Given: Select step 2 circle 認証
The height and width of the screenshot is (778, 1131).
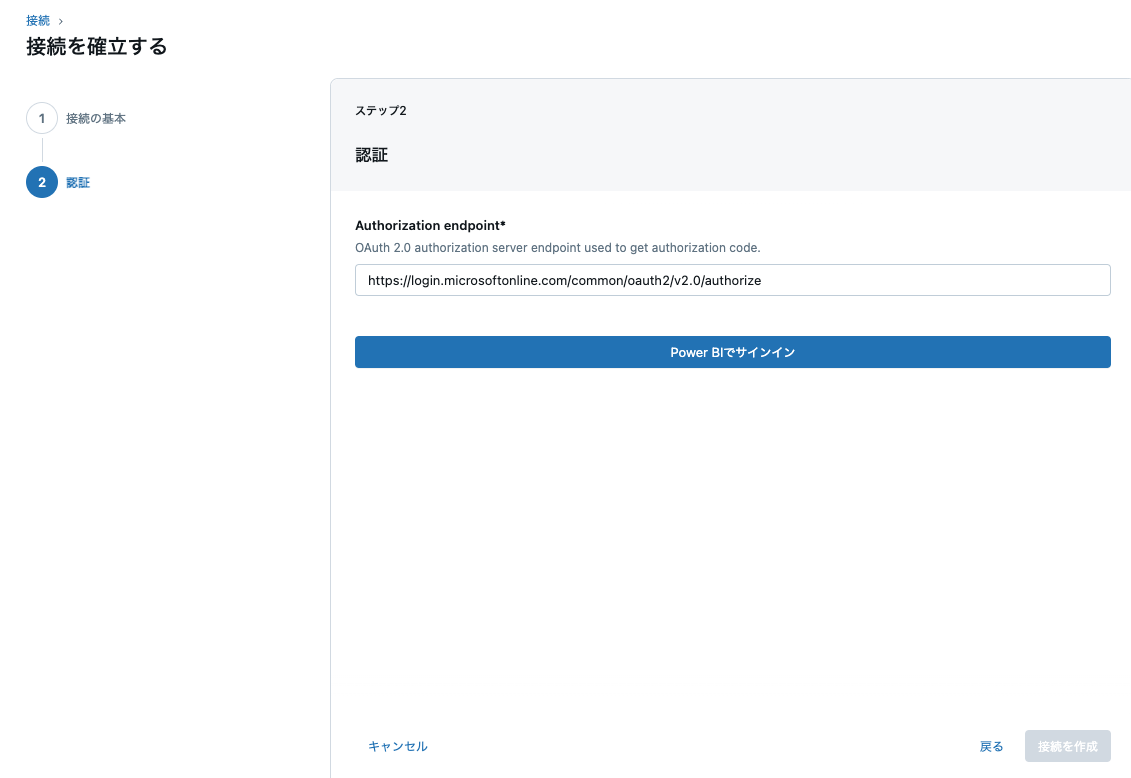Looking at the screenshot, I should tap(42, 182).
